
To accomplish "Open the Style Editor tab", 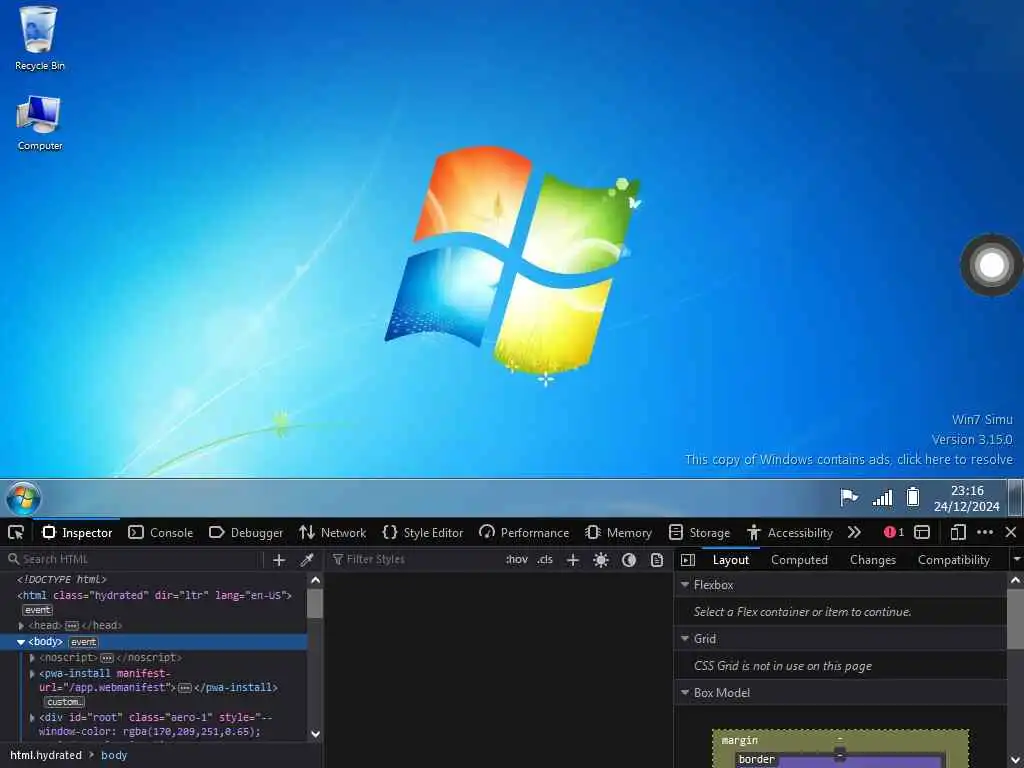I will point(423,533).
